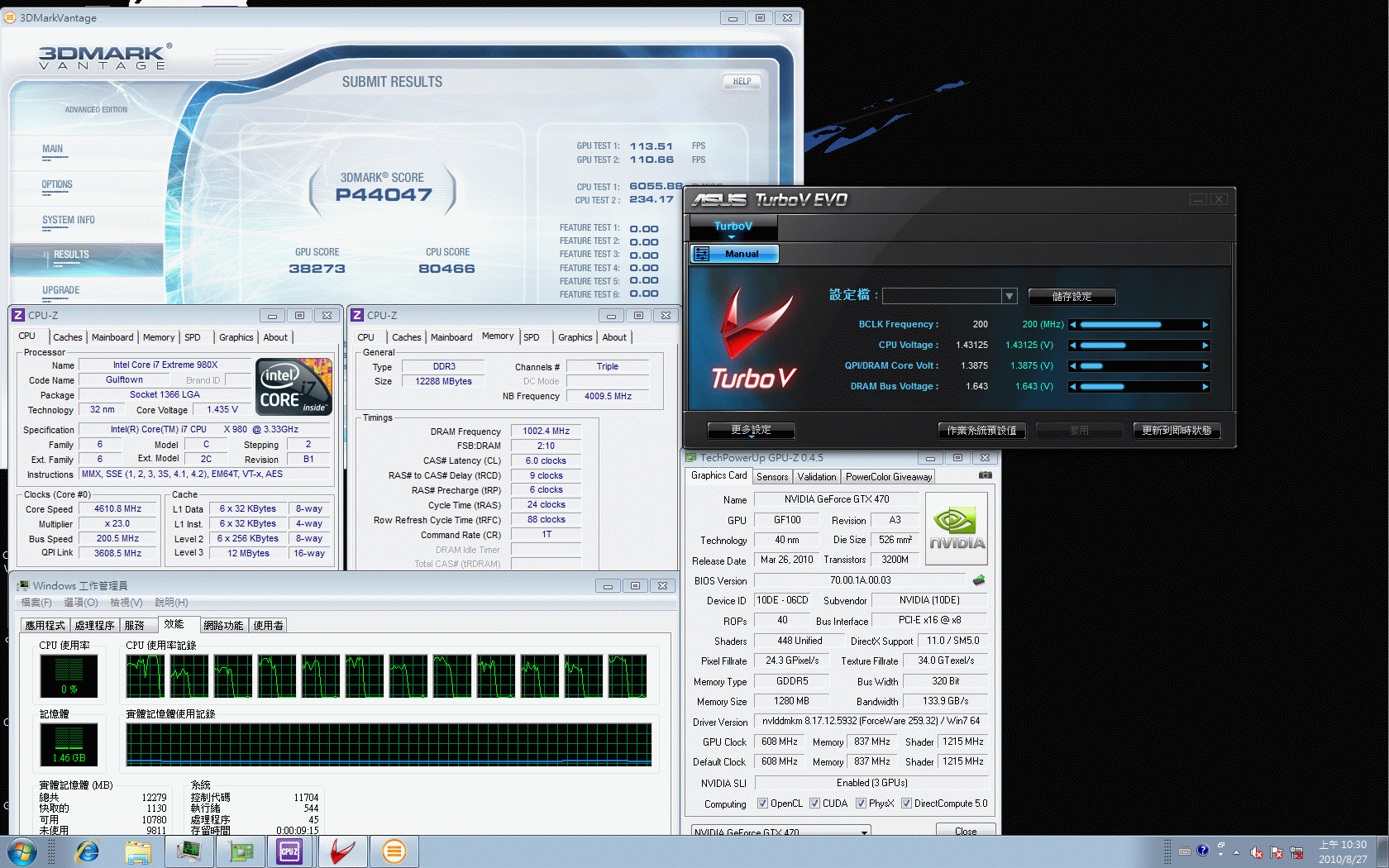Open PowerColor Giveaway tab in GPU-Z
Screen dimensions: 1389x868
coord(889,477)
